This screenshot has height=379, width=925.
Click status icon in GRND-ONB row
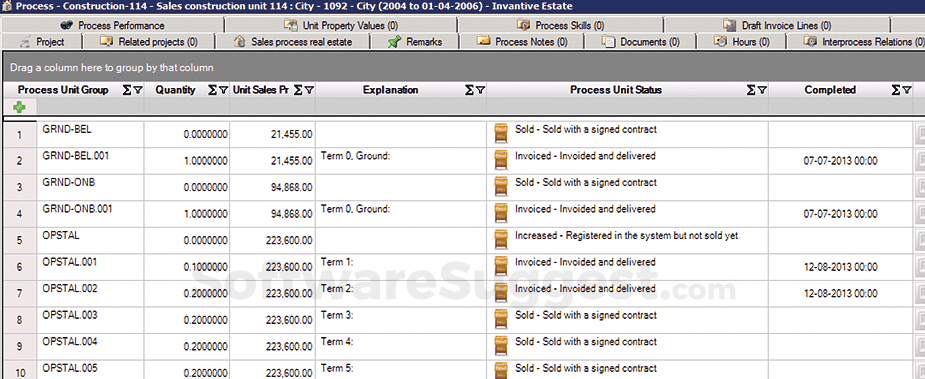click(501, 187)
